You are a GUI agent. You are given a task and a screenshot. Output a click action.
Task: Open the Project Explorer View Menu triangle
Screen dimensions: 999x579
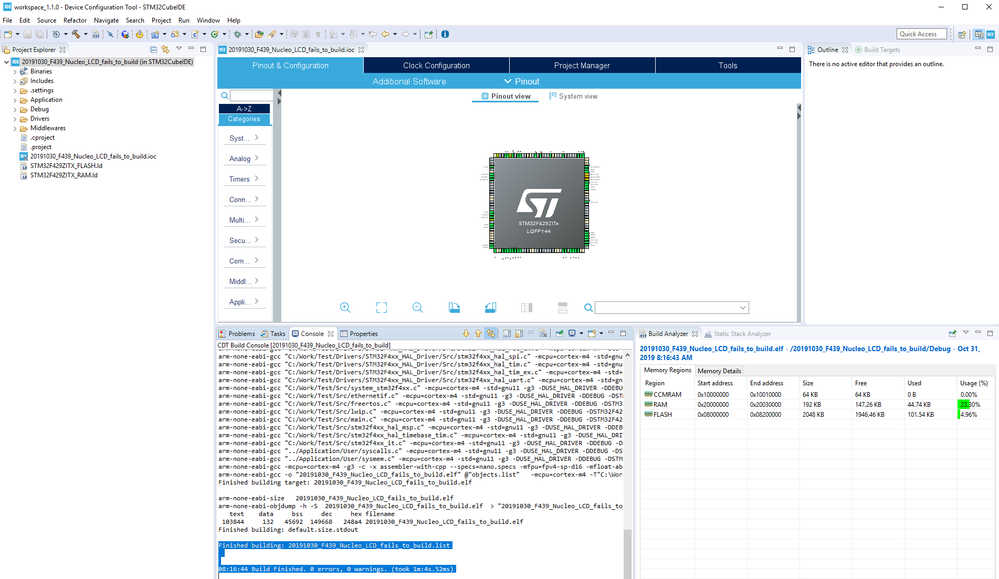pos(179,49)
